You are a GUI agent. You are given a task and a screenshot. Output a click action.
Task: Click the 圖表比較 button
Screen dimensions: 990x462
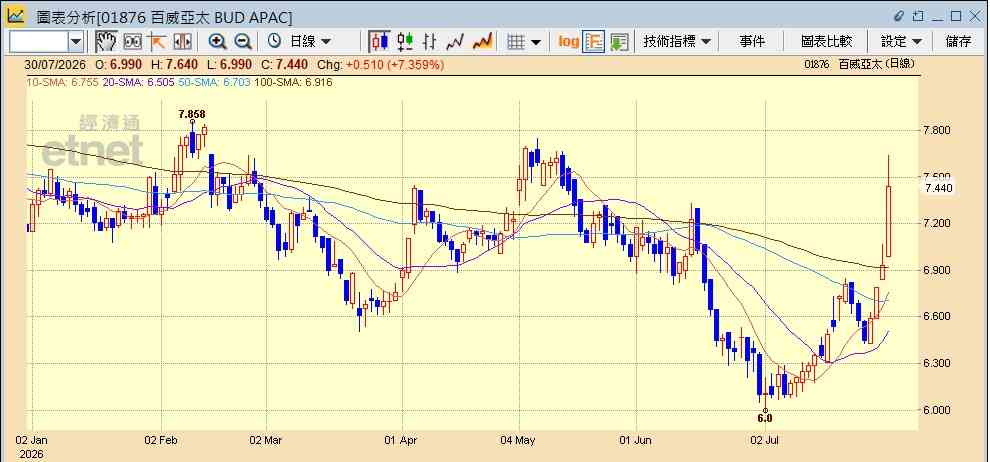[826, 42]
